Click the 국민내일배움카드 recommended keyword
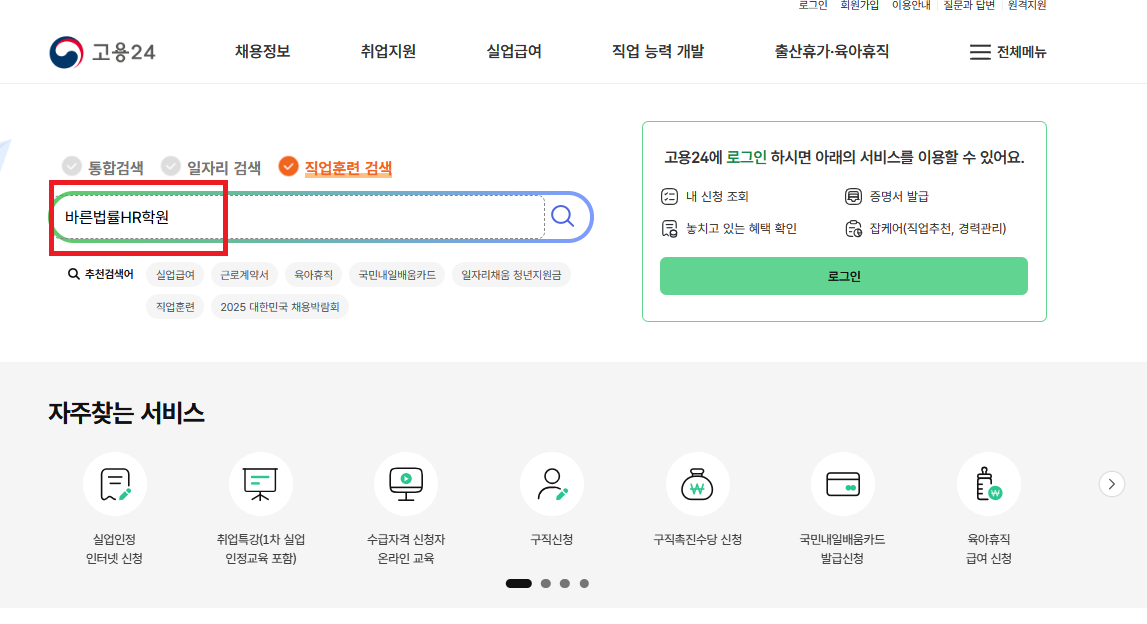Image resolution: width=1147 pixels, height=624 pixels. [x=397, y=275]
